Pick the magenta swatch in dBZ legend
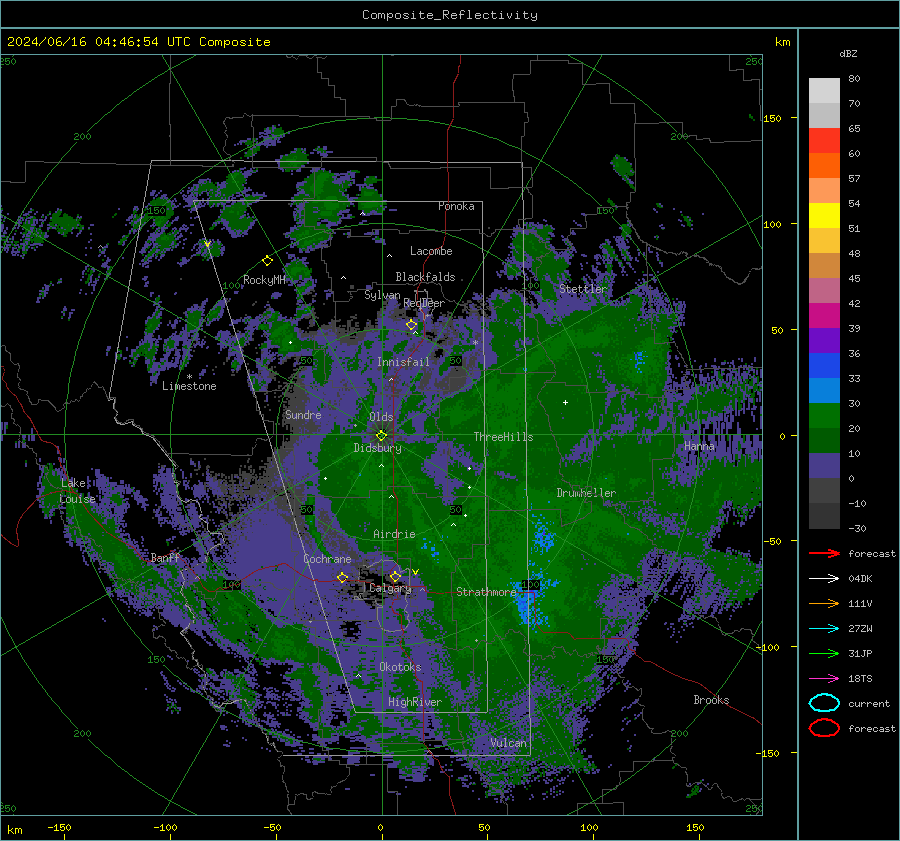The width and height of the screenshot is (900, 841). coord(824,316)
